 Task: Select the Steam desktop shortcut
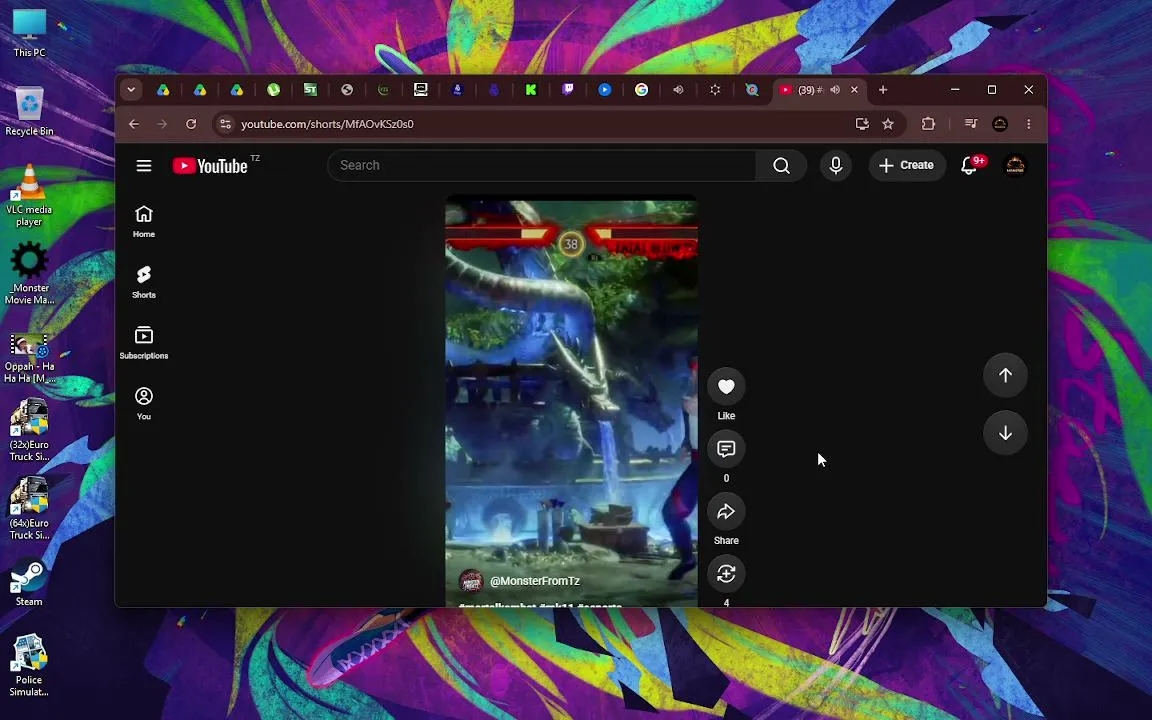point(29,584)
